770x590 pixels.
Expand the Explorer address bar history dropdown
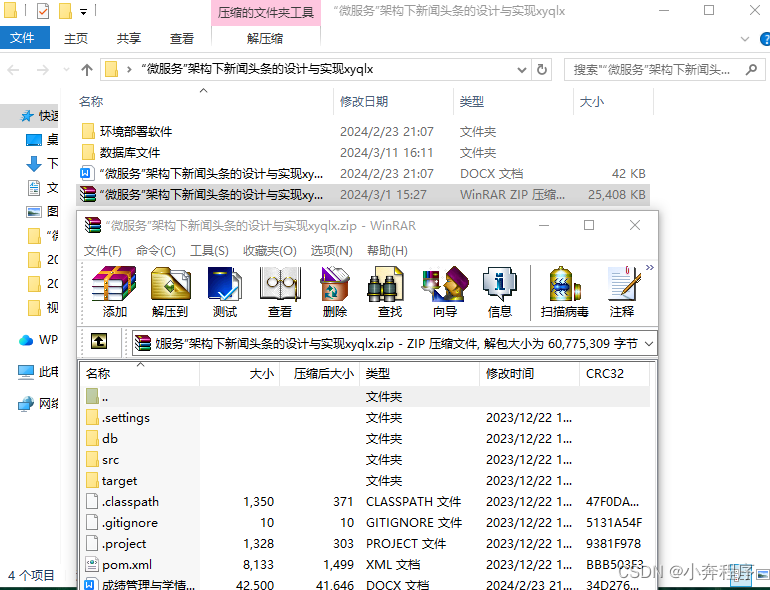[522, 70]
